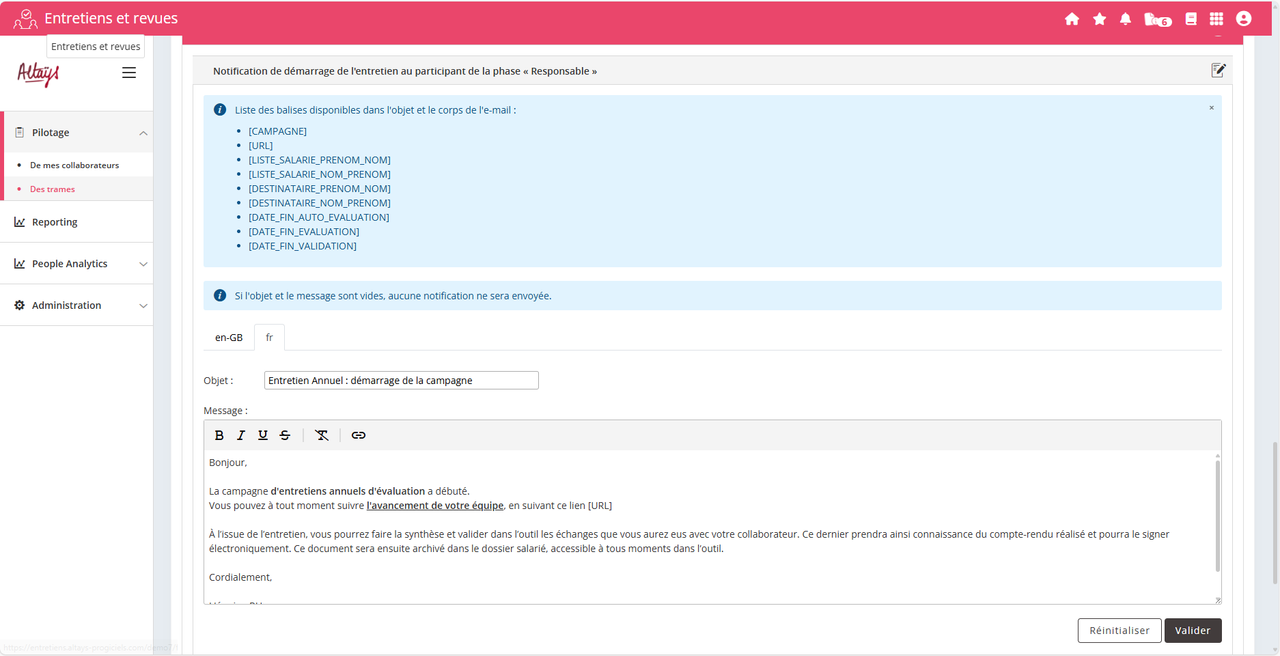The image size is (1280, 656).
Task: Open favorites star icon
Action: (1099, 19)
